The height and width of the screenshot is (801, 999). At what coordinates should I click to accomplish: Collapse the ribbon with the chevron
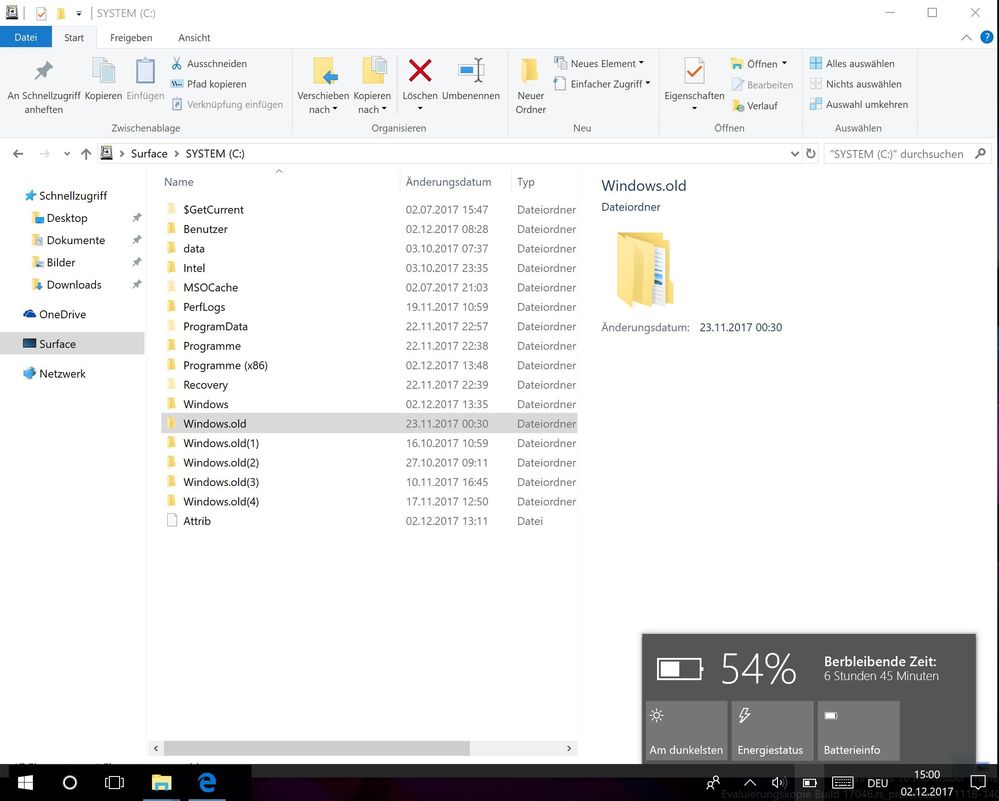click(x=967, y=38)
